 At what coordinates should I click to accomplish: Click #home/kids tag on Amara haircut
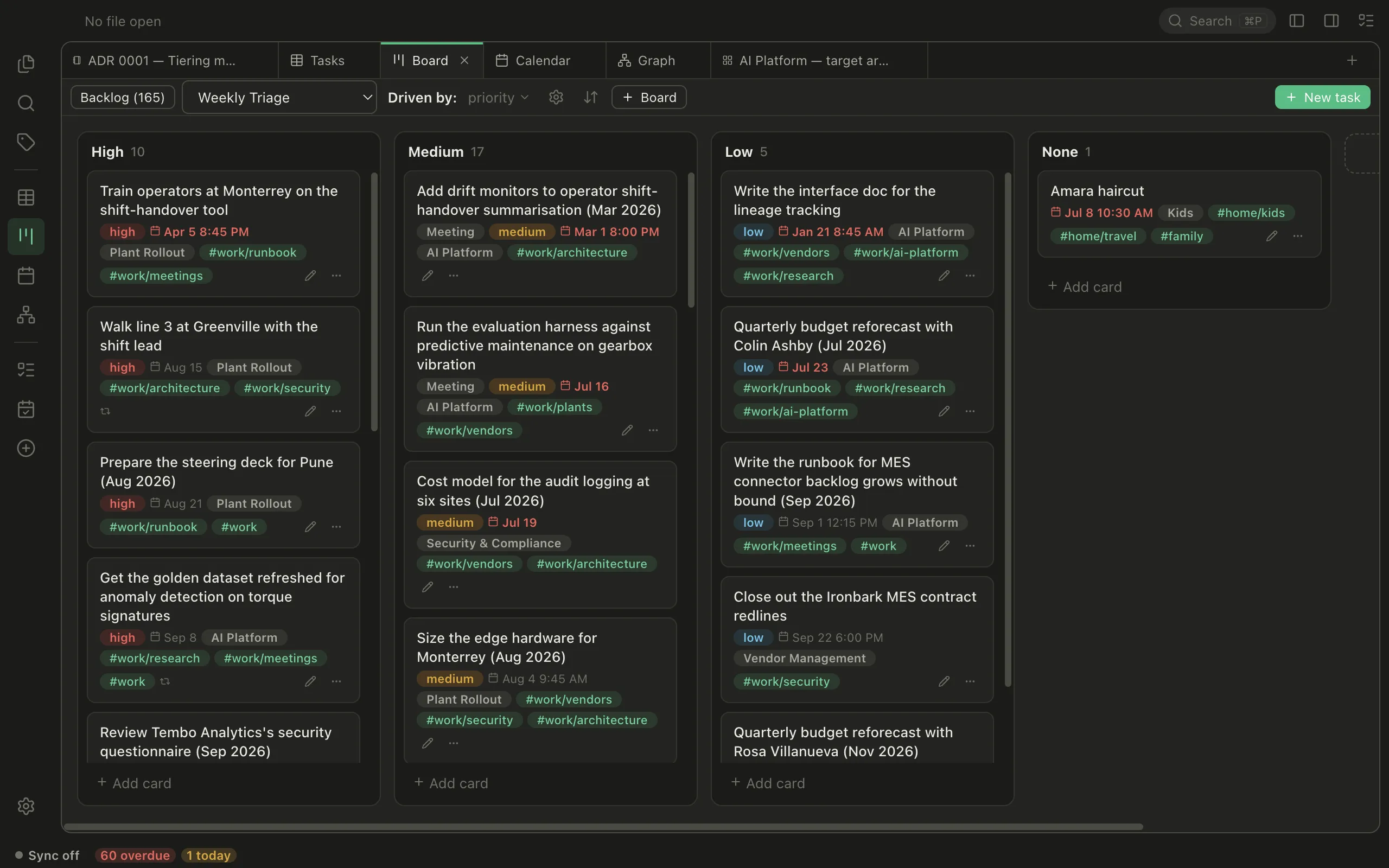pyautogui.click(x=1251, y=213)
